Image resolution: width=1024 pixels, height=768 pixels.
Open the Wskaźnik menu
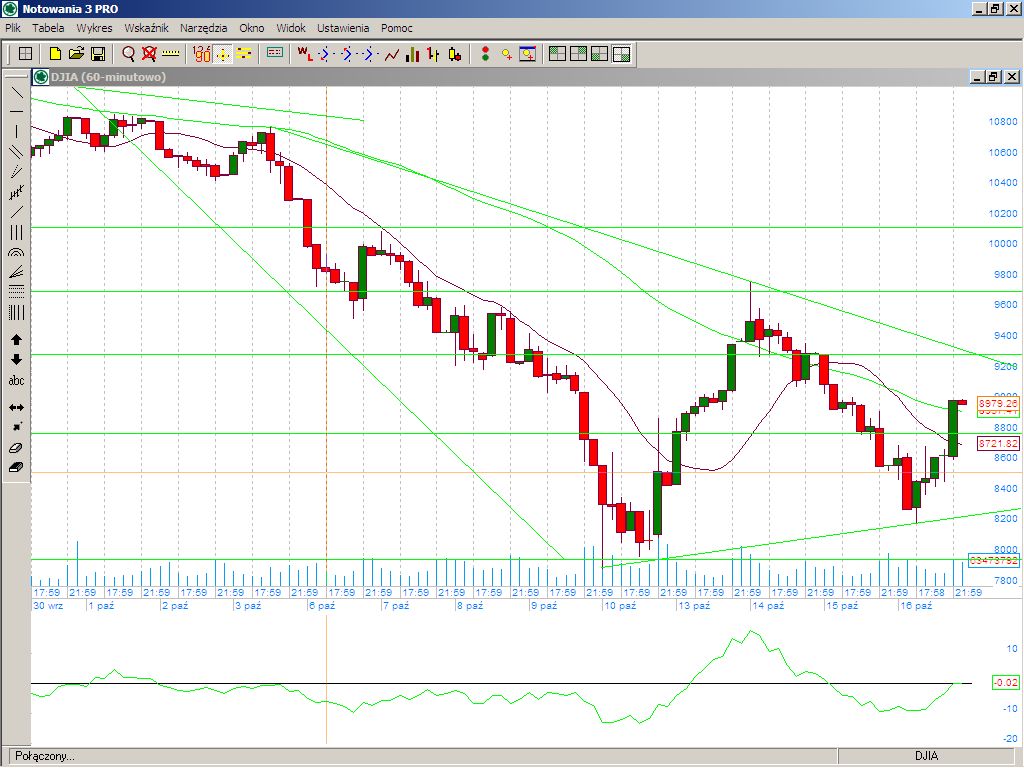146,28
